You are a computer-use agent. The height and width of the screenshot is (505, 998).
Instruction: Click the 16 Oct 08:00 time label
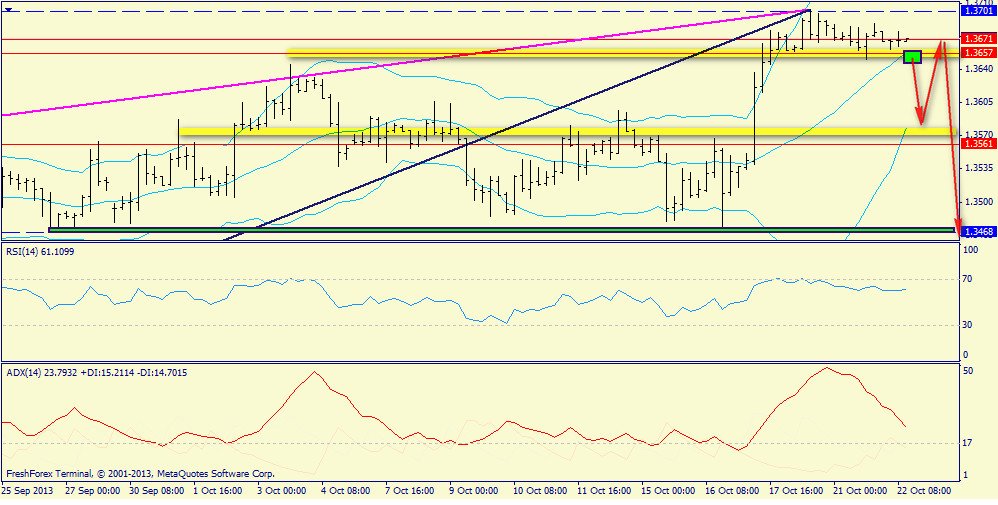click(733, 491)
